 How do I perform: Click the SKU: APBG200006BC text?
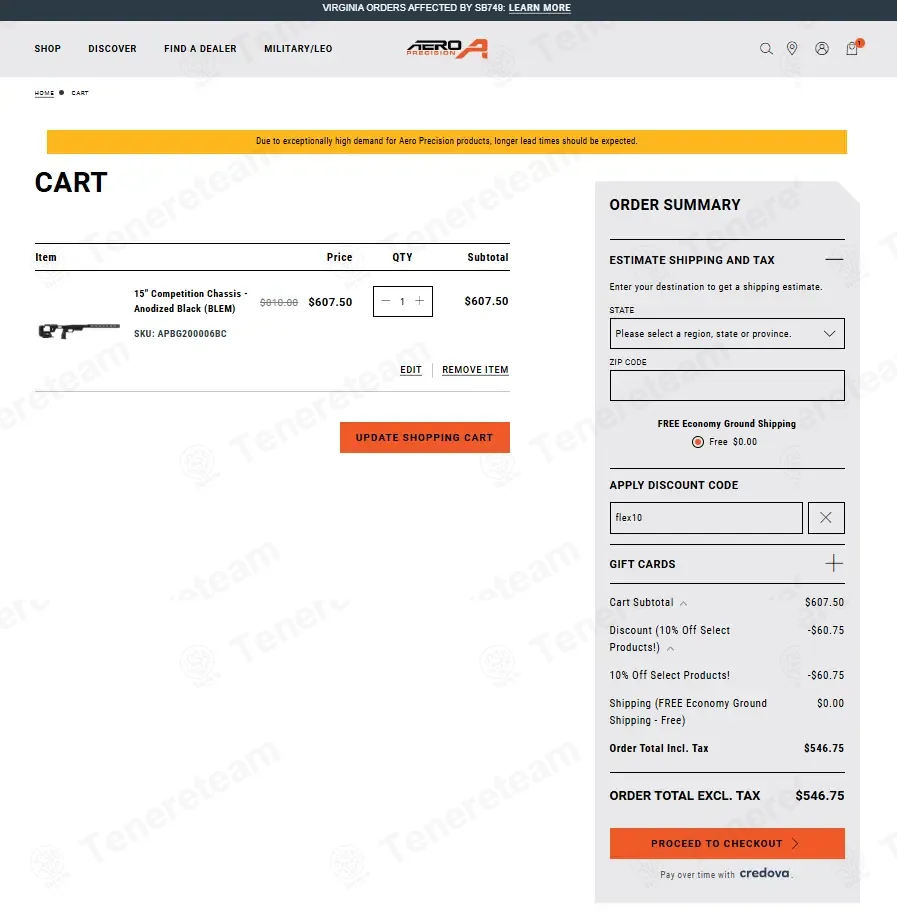click(180, 334)
